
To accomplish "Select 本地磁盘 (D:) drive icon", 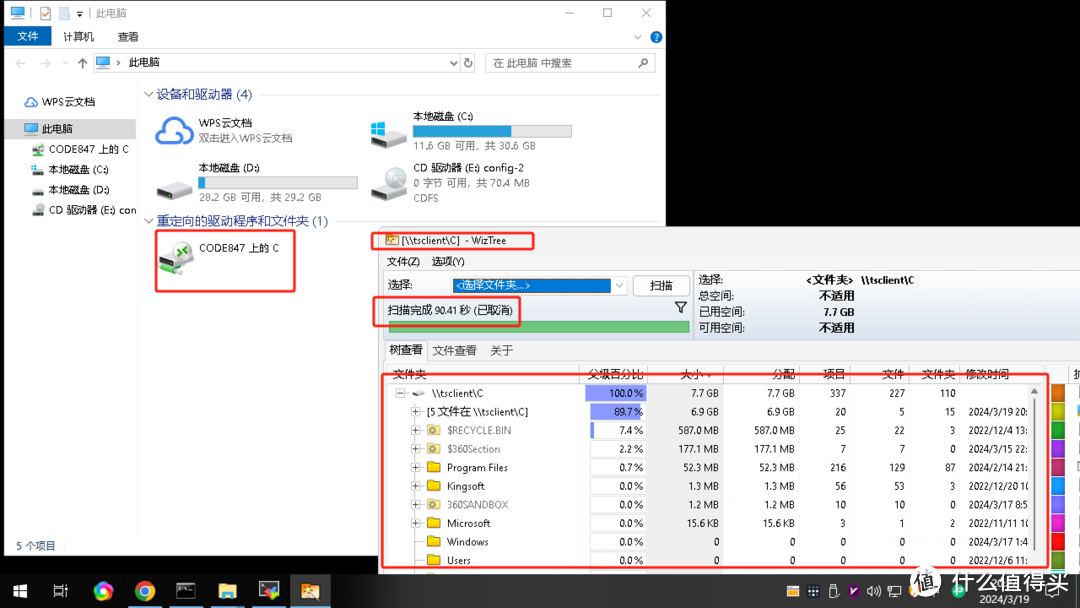I will point(174,189).
